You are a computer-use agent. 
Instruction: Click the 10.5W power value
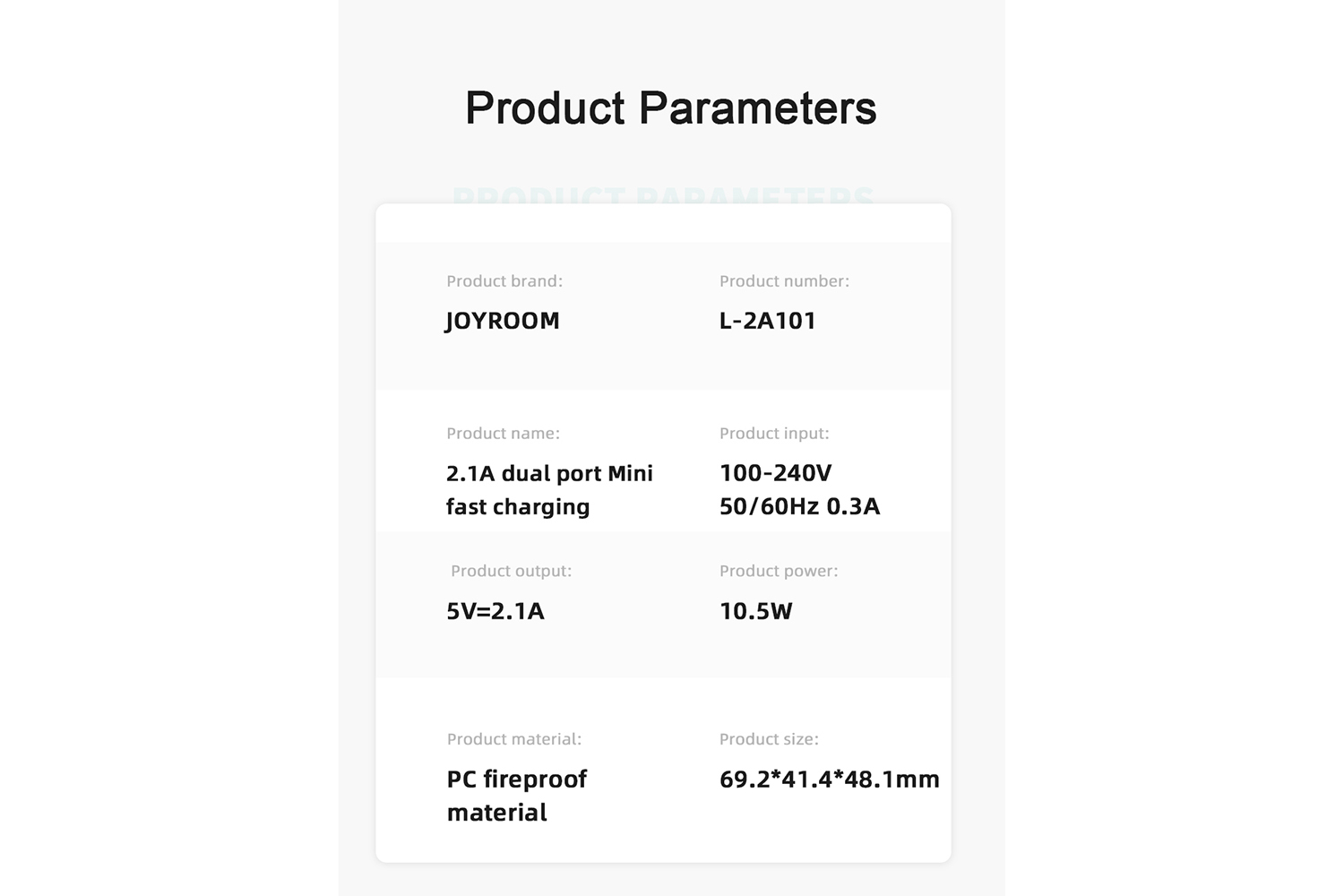(x=756, y=611)
